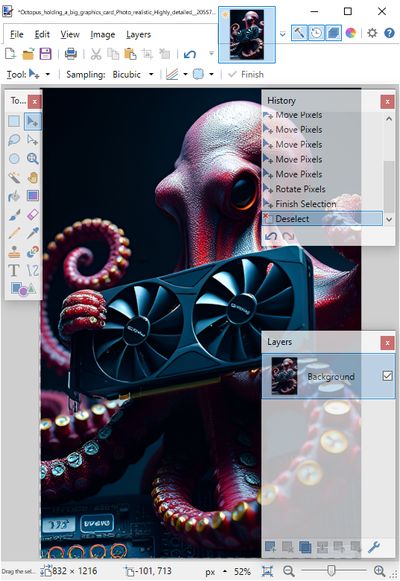This screenshot has width=400, height=581.
Task: Close the Tools window
Action: click(34, 102)
